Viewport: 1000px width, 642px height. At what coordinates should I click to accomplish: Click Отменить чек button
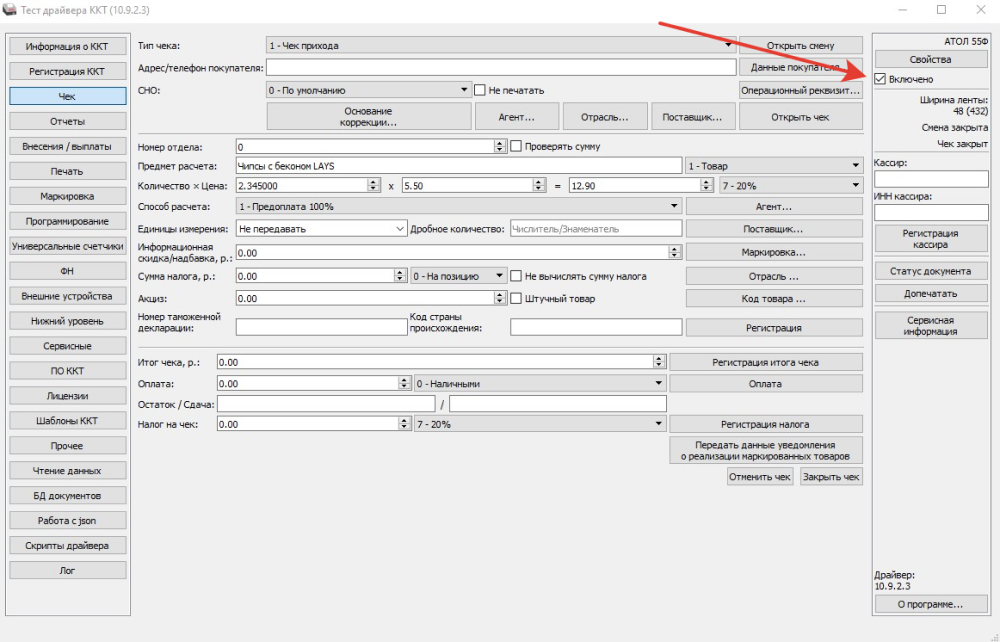(760, 476)
